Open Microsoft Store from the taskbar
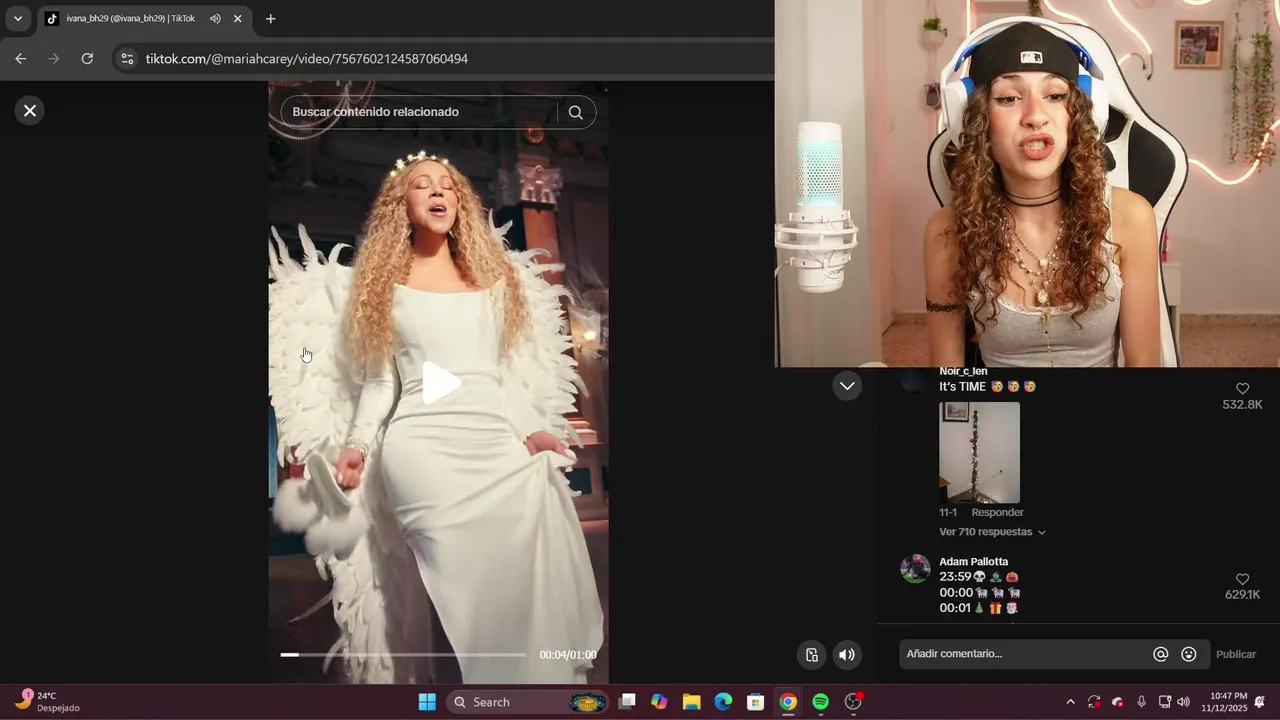 tap(756, 702)
